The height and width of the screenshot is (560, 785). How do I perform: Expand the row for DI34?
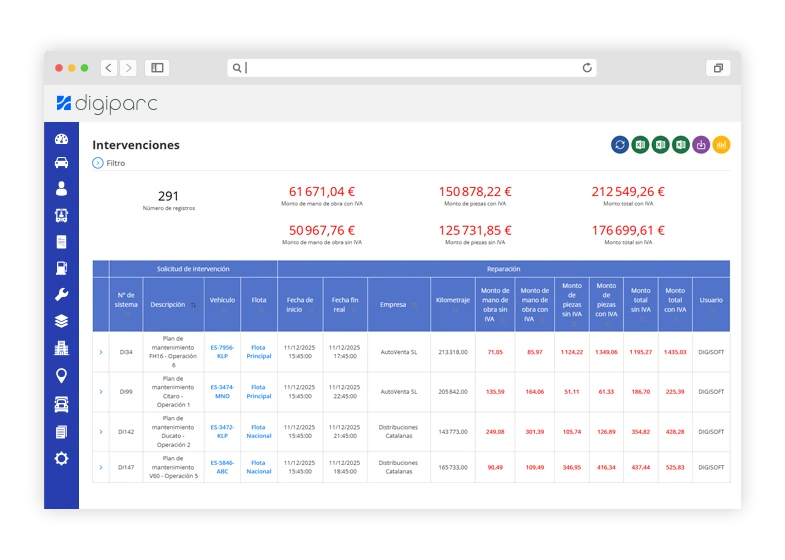[101, 352]
